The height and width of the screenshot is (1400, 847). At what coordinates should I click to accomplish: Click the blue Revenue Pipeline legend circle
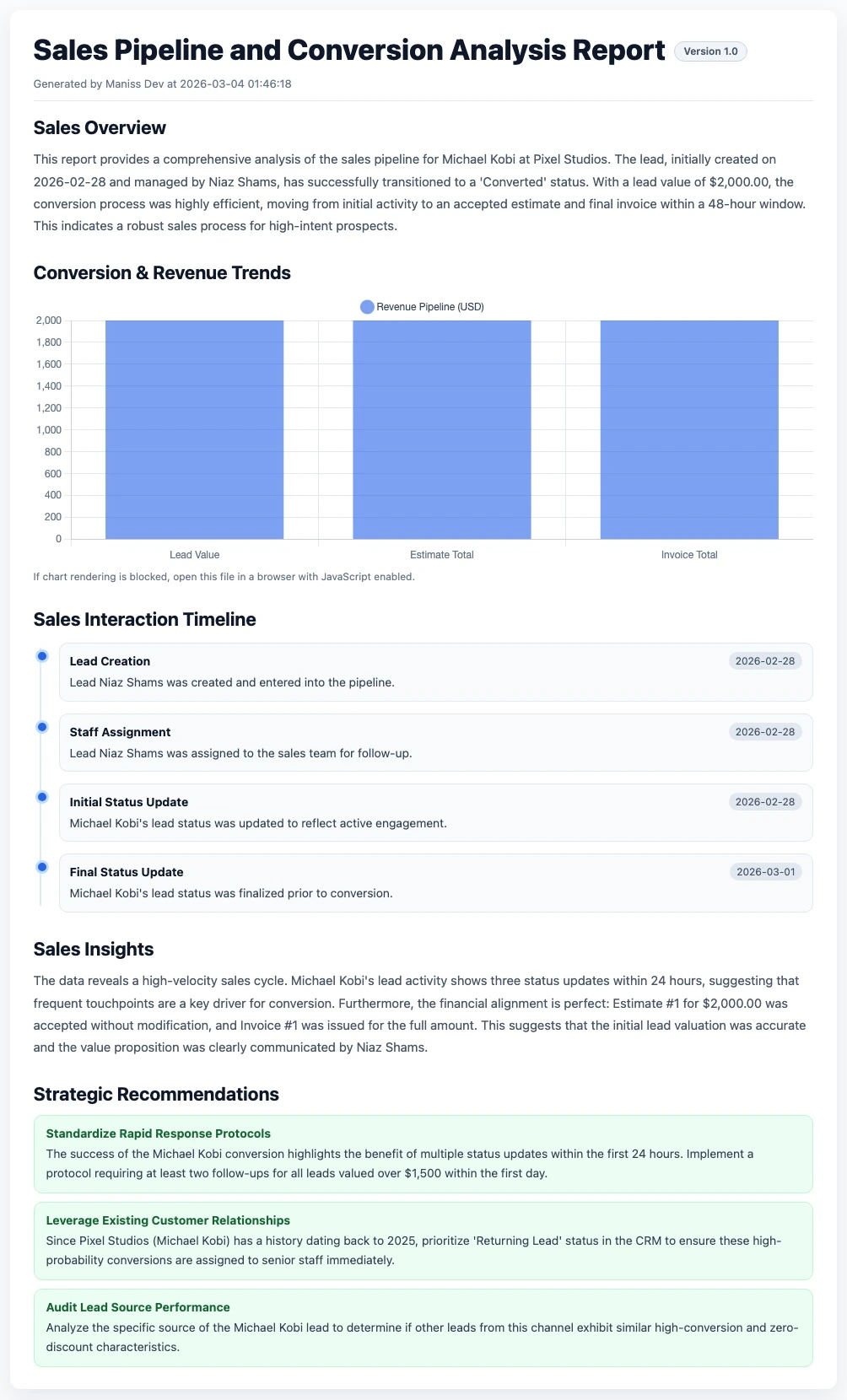[x=367, y=307]
